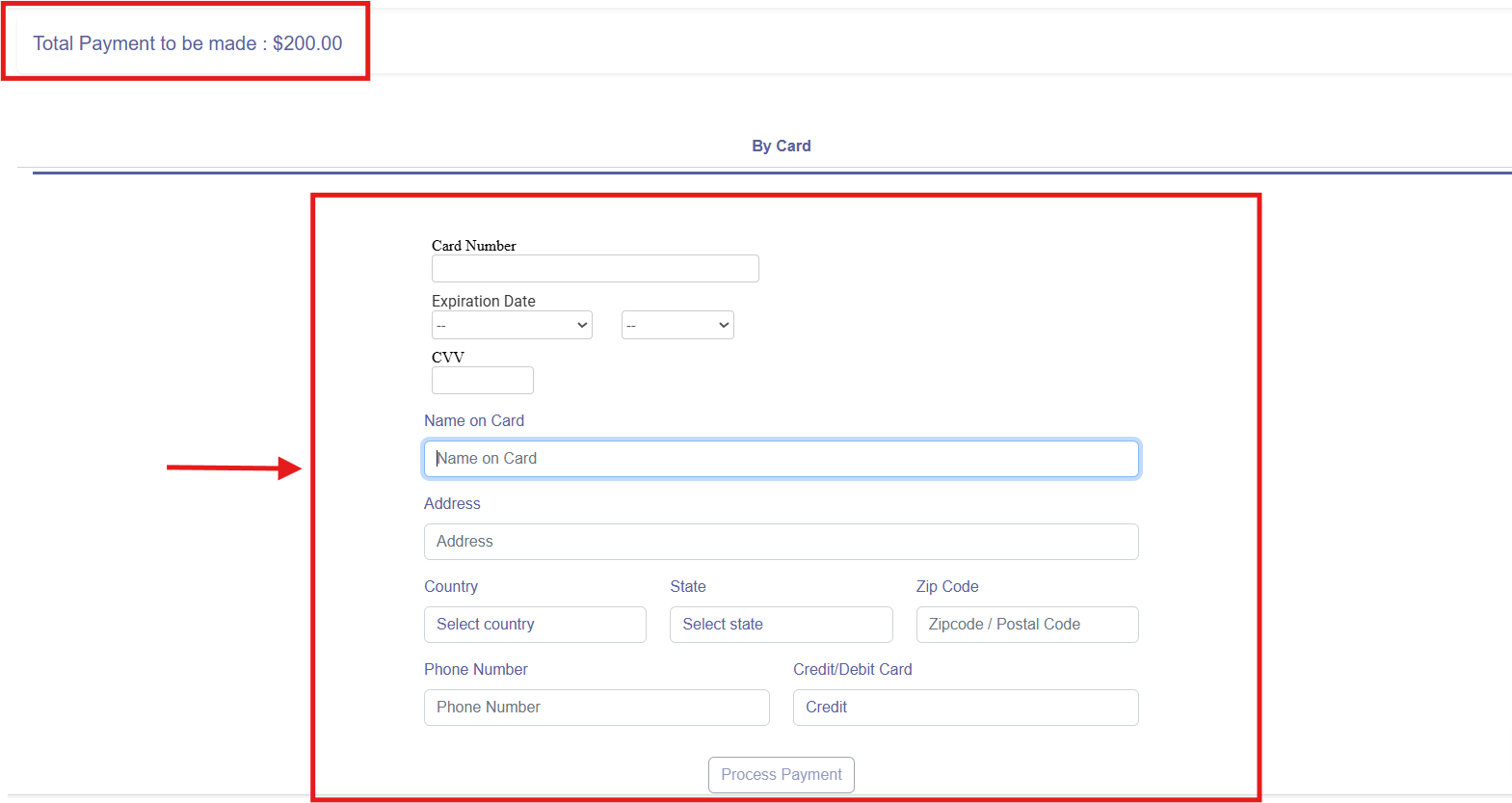Open the Select country field

click(x=535, y=625)
